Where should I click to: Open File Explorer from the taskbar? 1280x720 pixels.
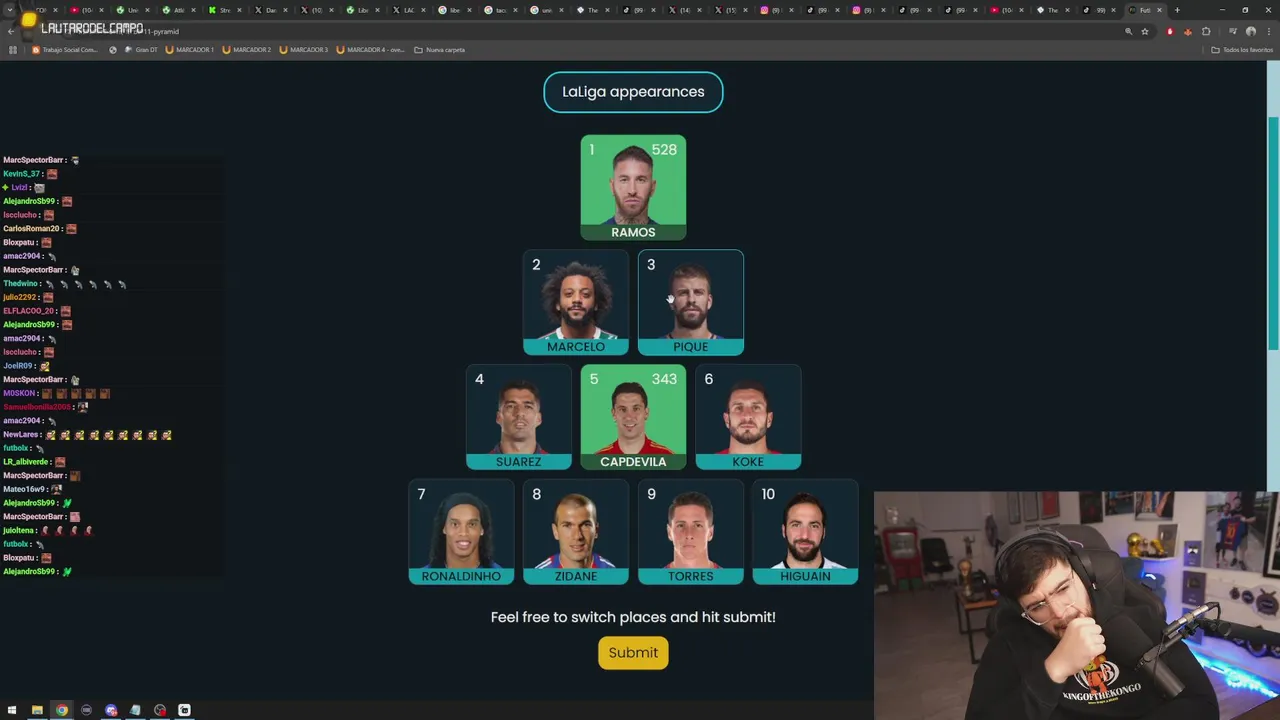pyautogui.click(x=37, y=710)
